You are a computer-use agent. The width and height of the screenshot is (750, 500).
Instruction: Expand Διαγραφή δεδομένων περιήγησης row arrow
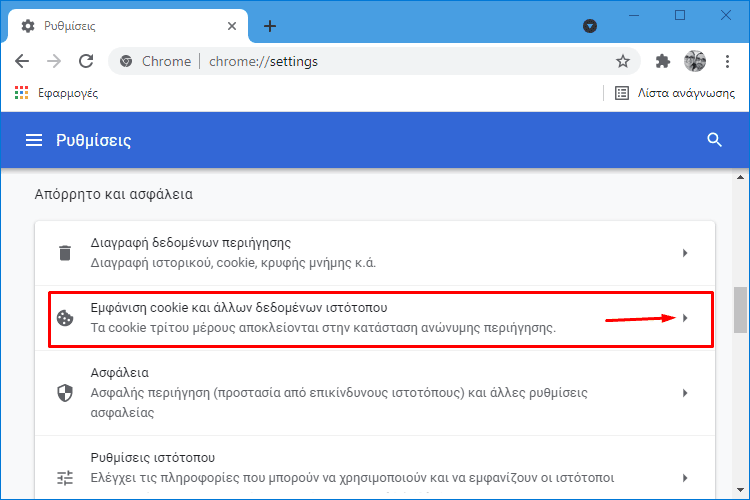click(x=685, y=253)
